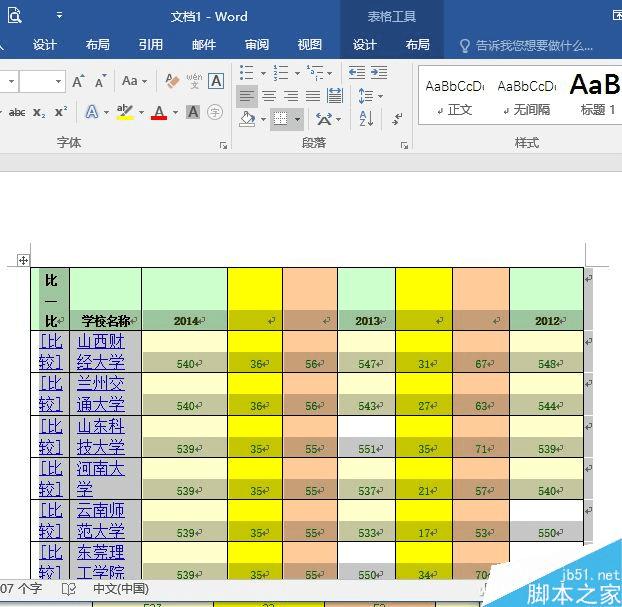The width and height of the screenshot is (622, 607).
Task: Open the 审阅 ribbon tab
Action: (257, 44)
